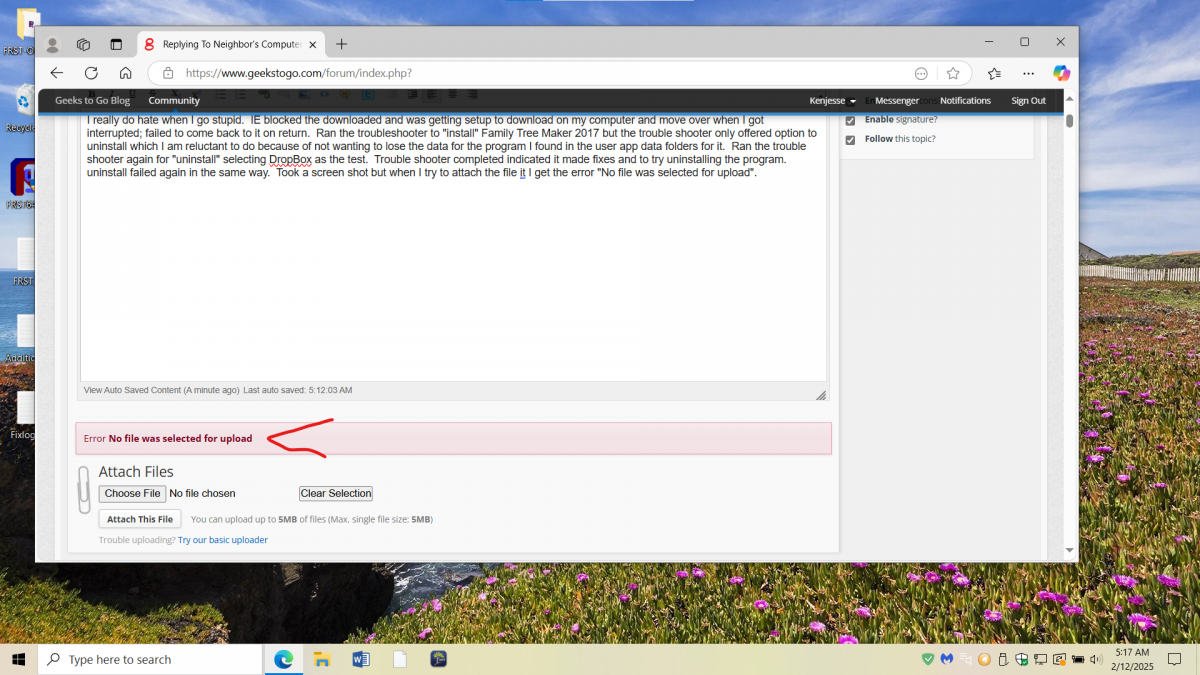Click the scrollbar down arrow

[1069, 550]
